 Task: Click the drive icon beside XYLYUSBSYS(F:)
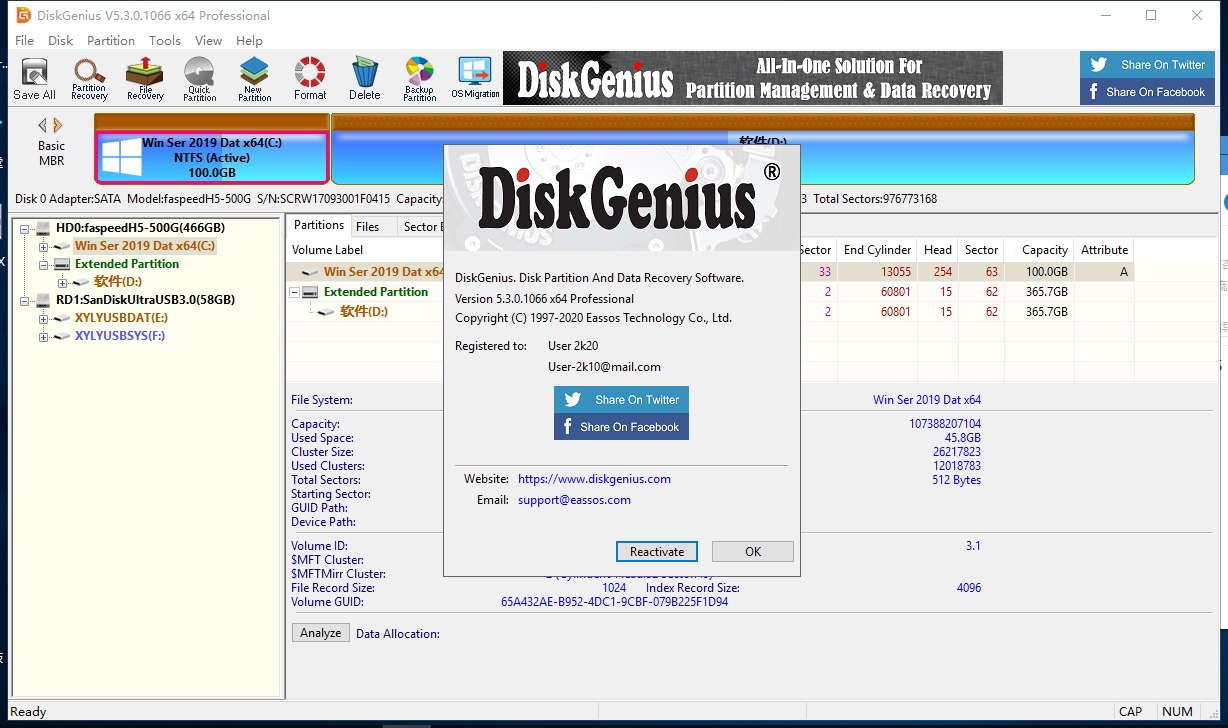[x=61, y=336]
